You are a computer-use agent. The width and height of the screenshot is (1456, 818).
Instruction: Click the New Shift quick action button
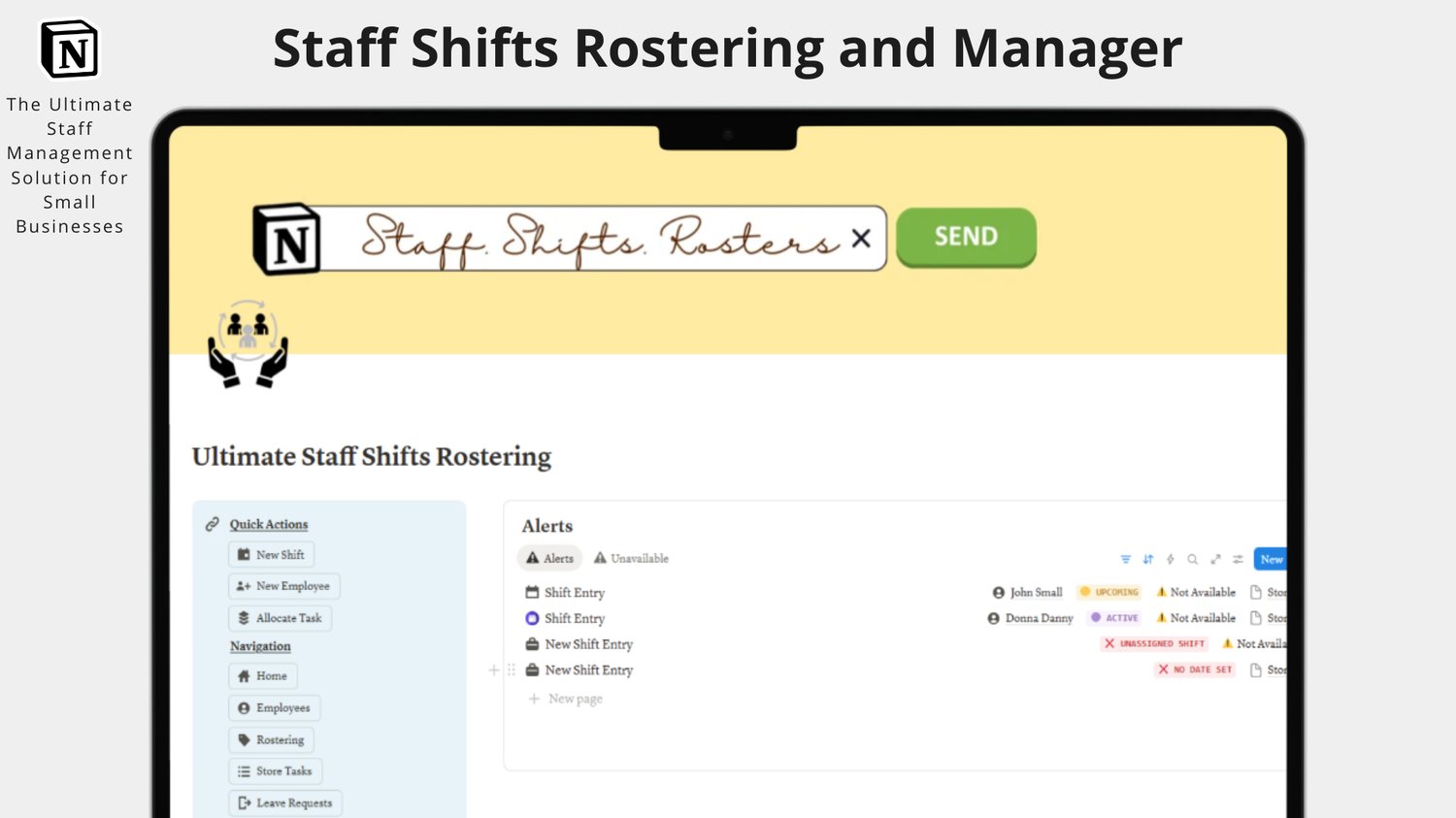tap(272, 555)
